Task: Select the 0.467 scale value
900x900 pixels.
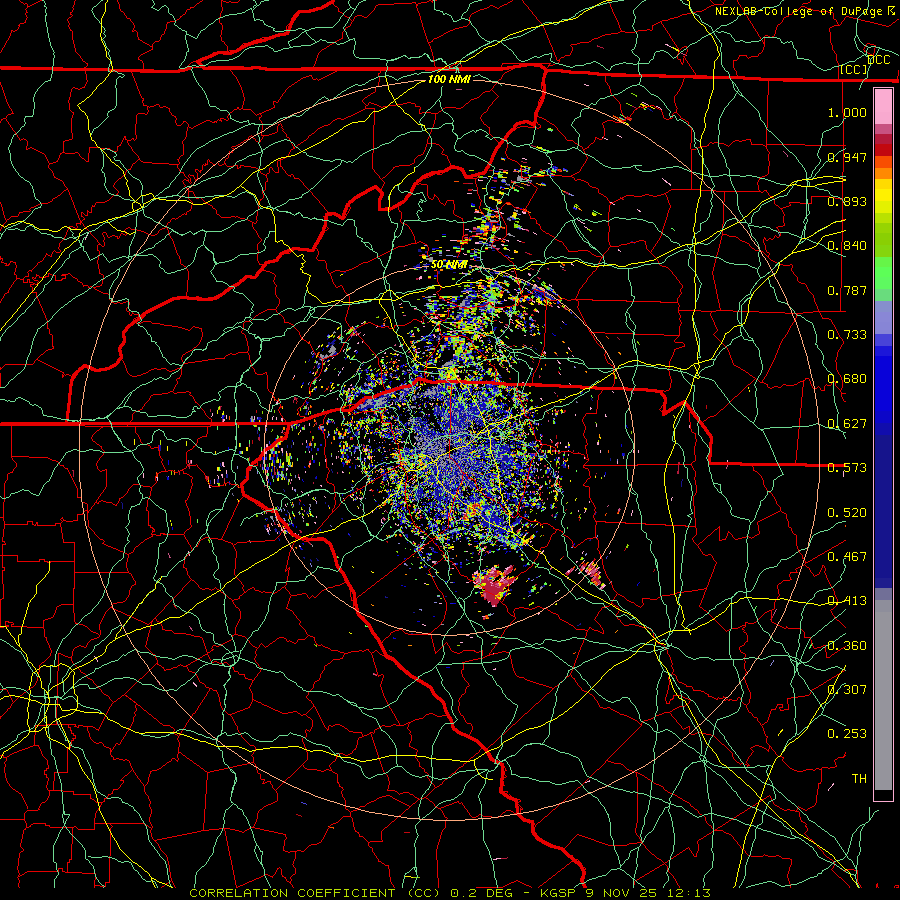Action: pos(847,557)
